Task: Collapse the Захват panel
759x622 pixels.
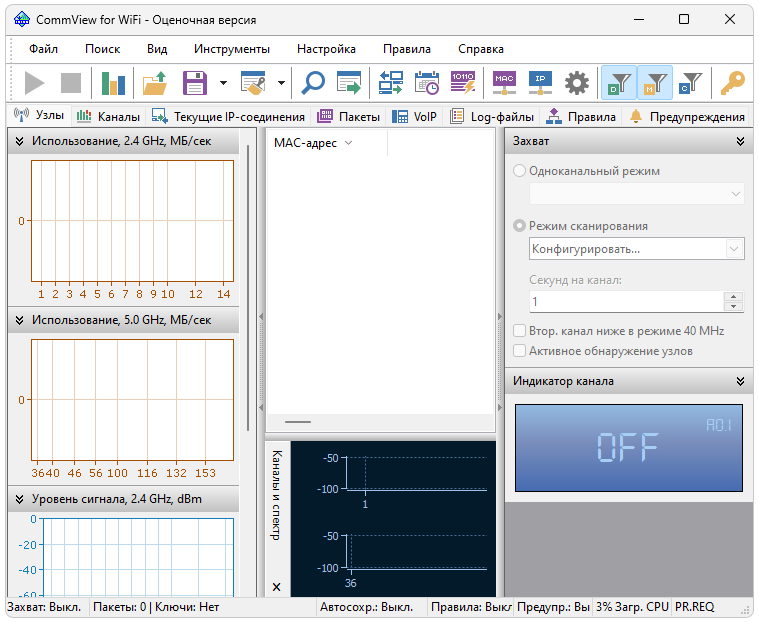Action: (740, 142)
